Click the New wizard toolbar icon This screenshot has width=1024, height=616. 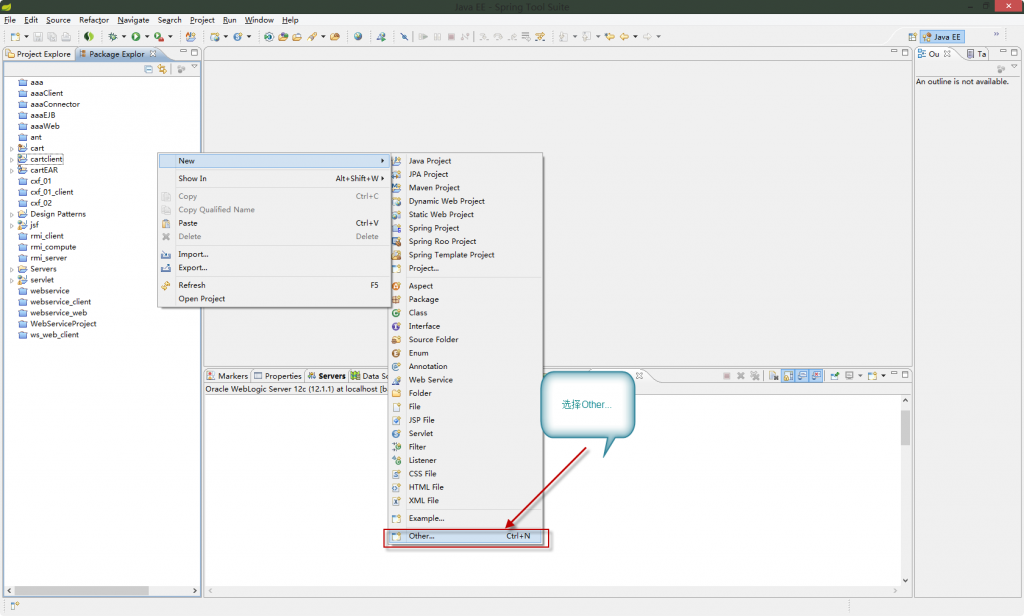15,37
